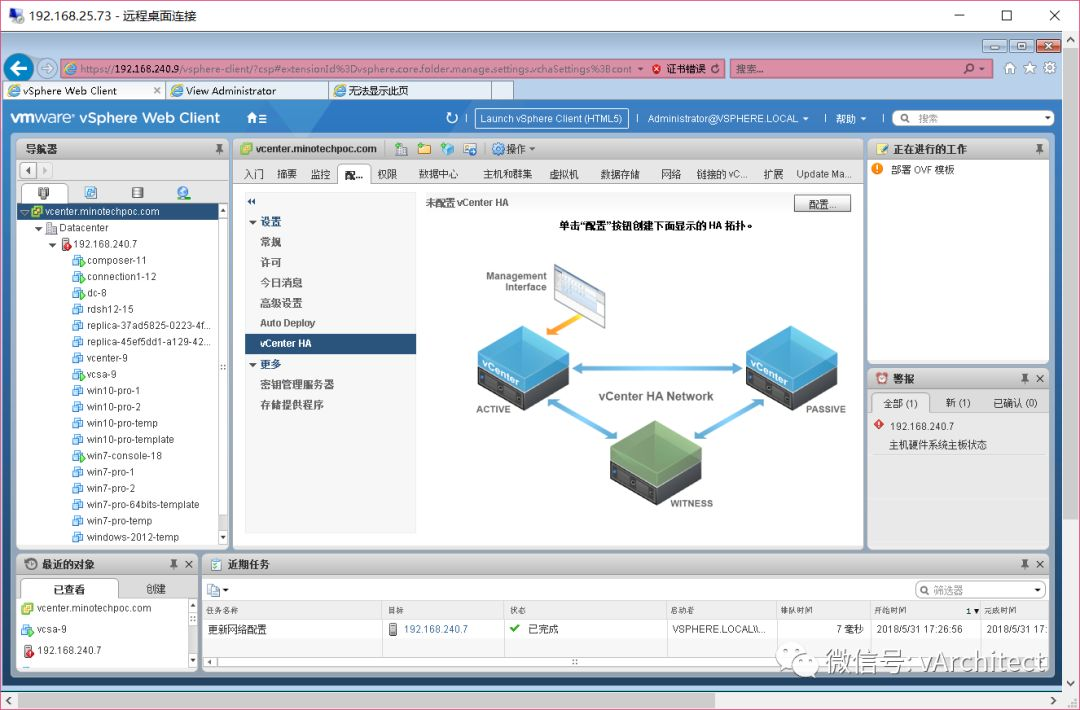Click the browser forward arrow button
The image size is (1080, 710).
coord(47,68)
